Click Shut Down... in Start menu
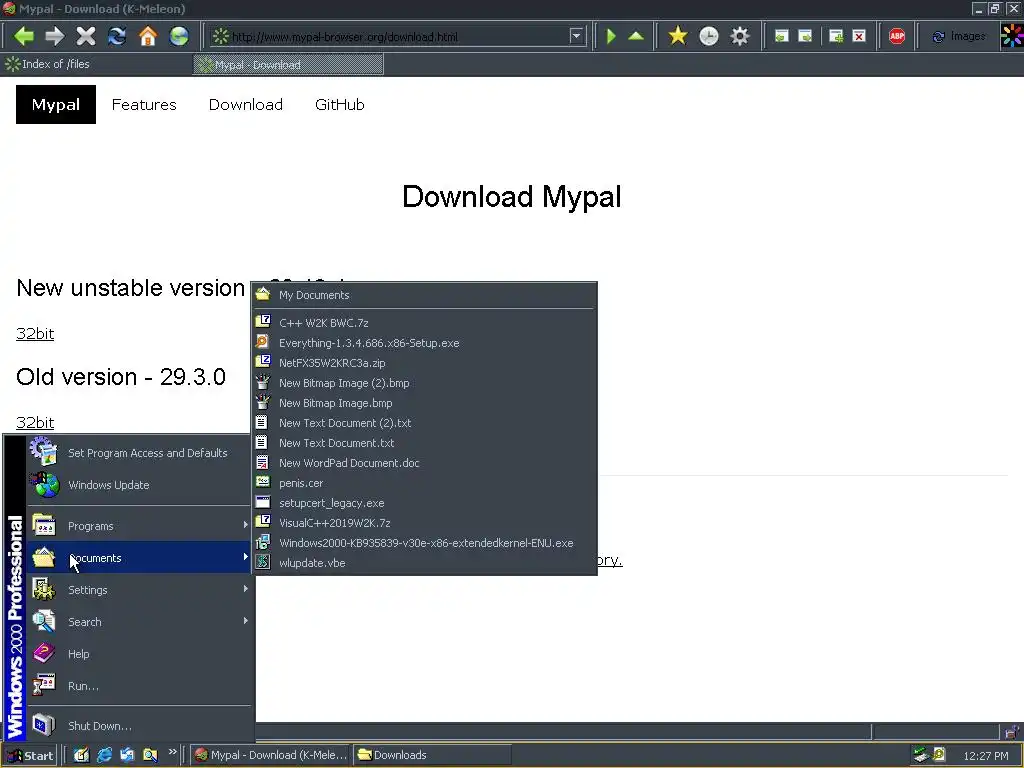The image size is (1024, 768). pos(139,726)
